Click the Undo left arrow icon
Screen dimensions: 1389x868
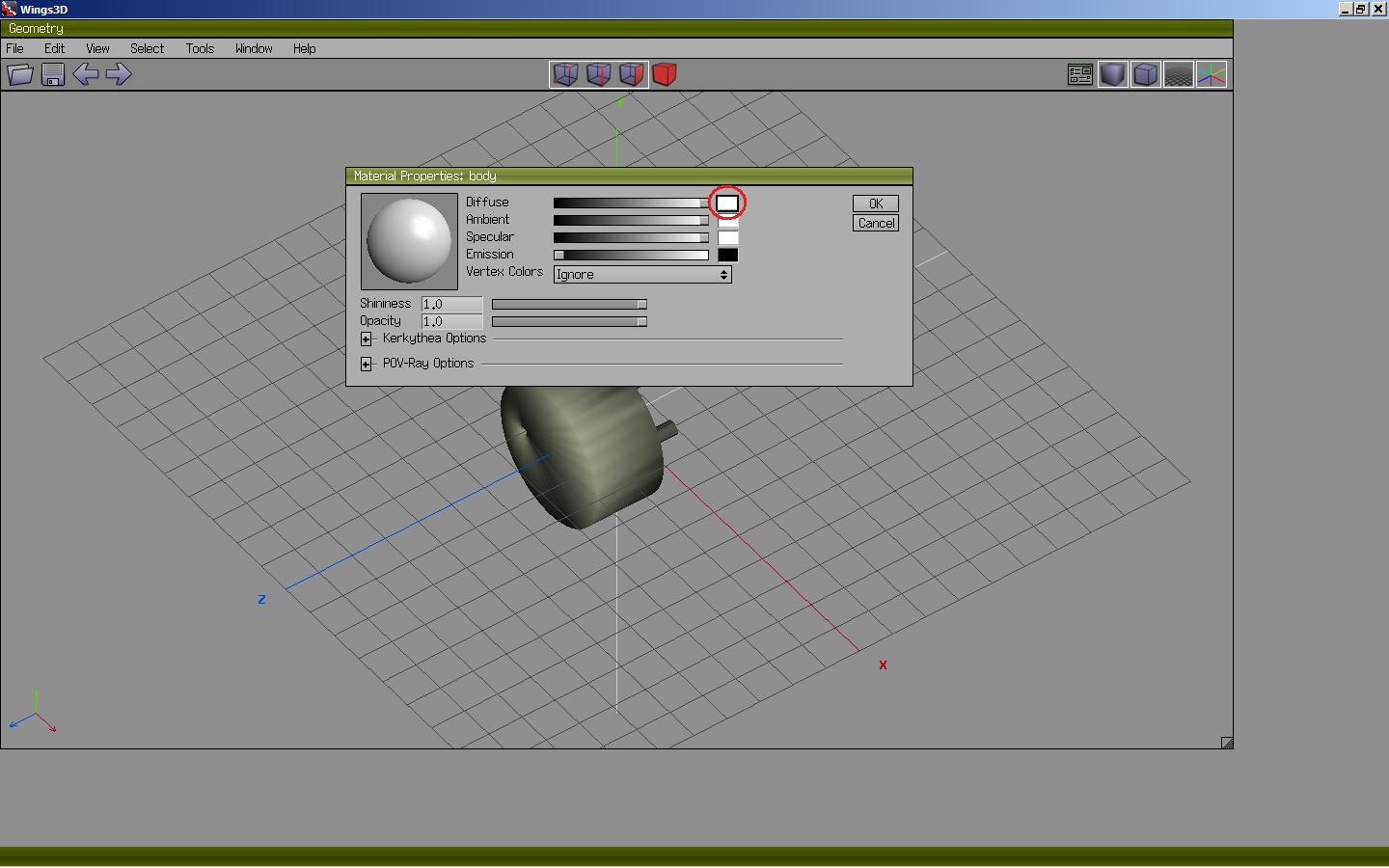86,74
